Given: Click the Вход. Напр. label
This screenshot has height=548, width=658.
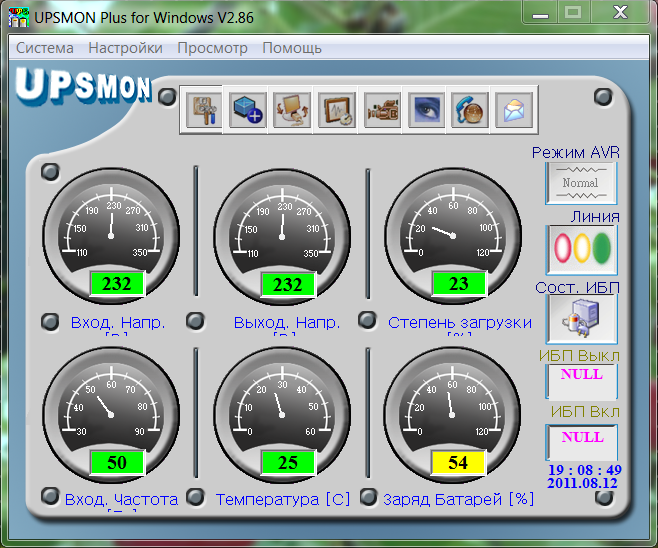Looking at the screenshot, I should click(118, 323).
